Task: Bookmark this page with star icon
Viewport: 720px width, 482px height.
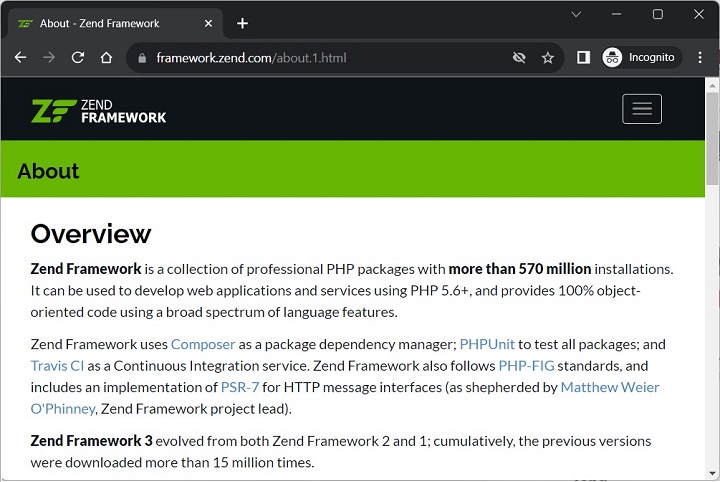Action: pyautogui.click(x=548, y=58)
